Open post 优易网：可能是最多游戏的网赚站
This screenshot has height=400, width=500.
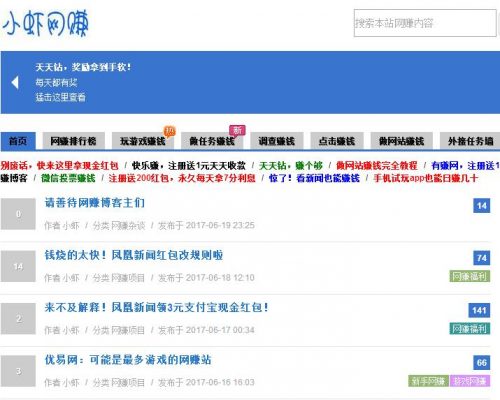(x=128, y=360)
